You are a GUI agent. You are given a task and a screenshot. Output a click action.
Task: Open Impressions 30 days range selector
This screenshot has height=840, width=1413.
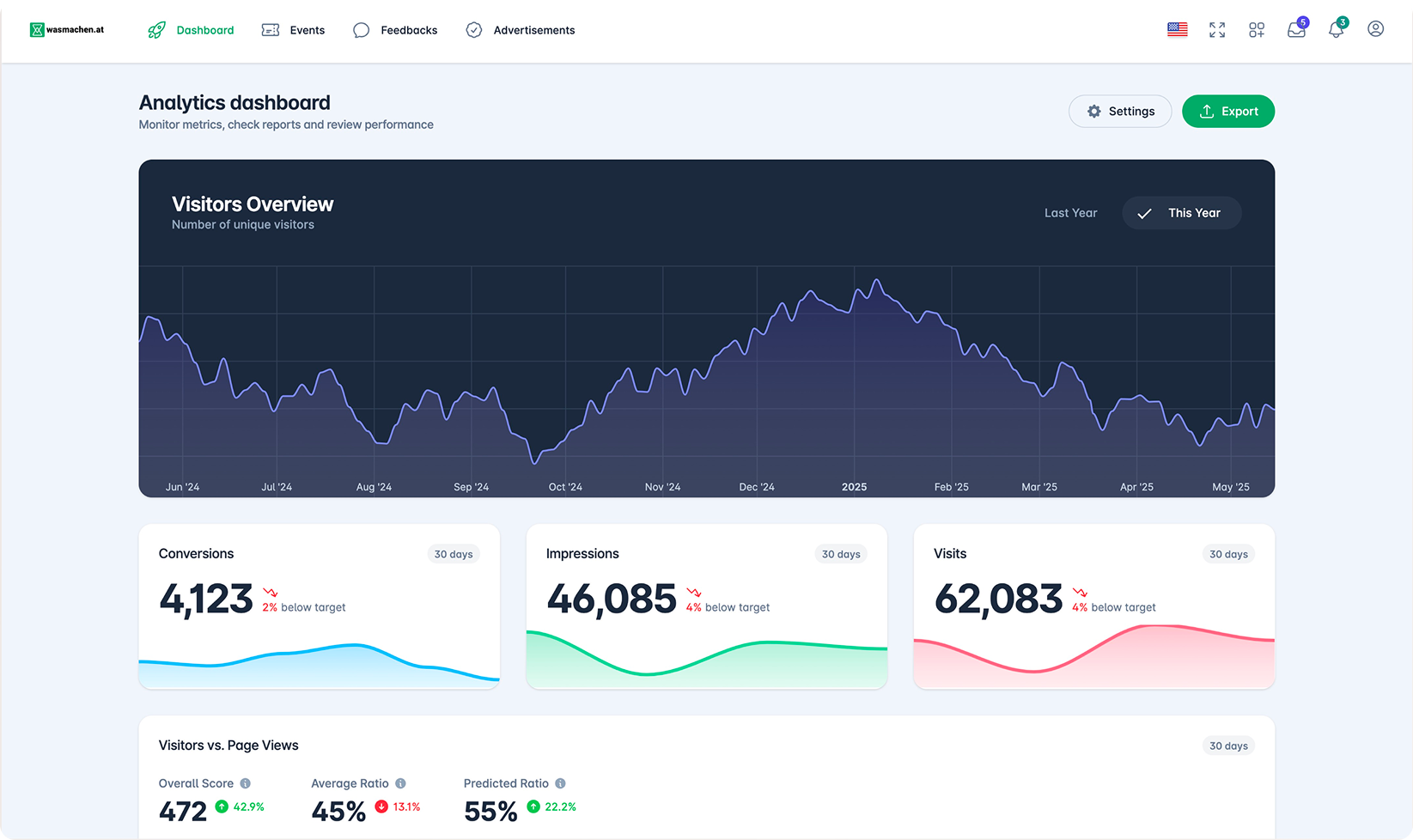841,554
